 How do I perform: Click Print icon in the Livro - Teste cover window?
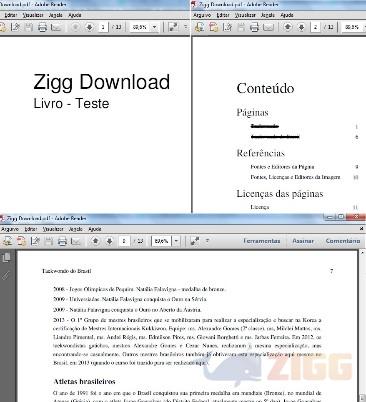click(x=42, y=27)
